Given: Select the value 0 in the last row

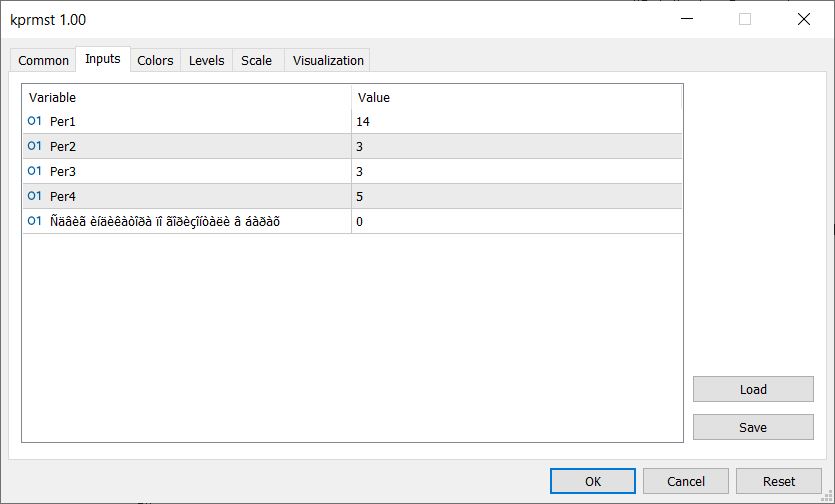Looking at the screenshot, I should coord(516,221).
